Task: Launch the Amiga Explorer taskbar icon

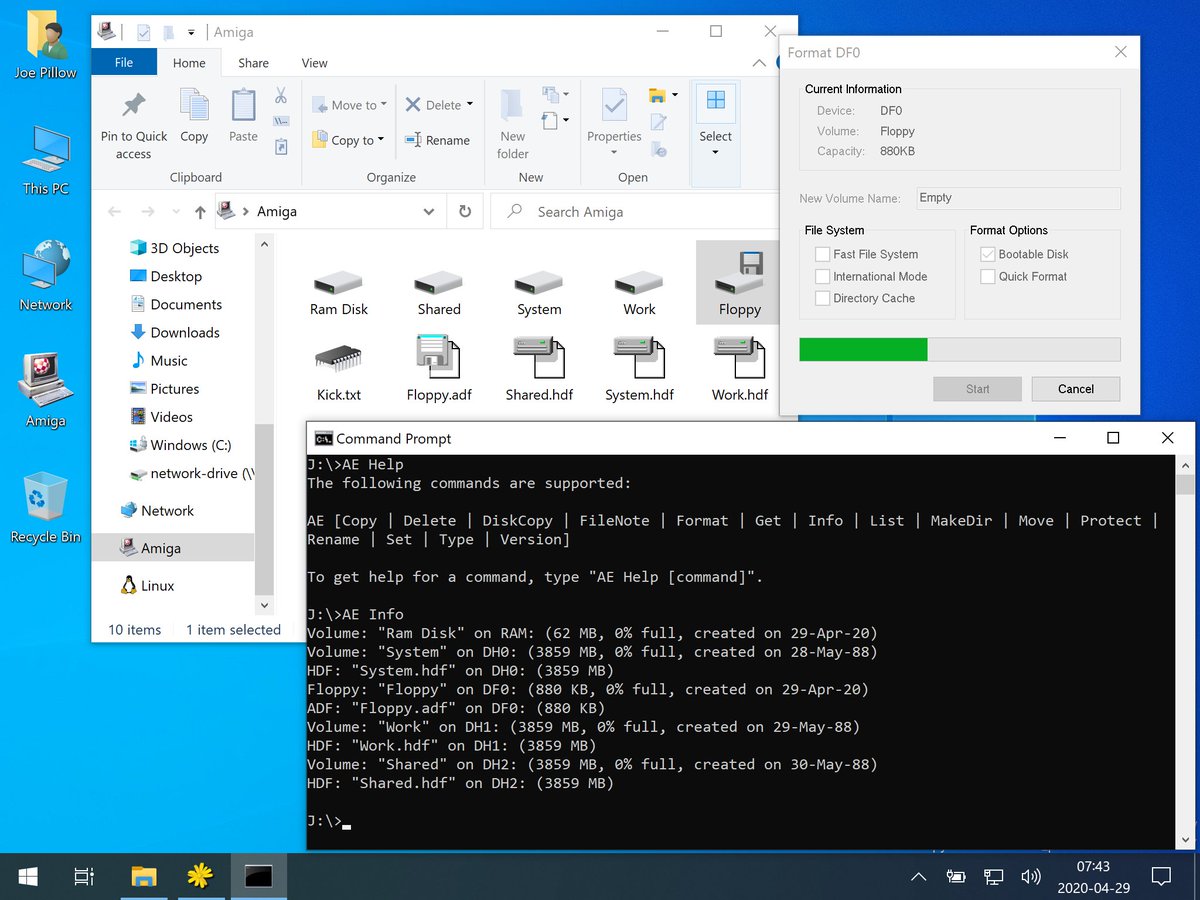Action: click(200, 876)
